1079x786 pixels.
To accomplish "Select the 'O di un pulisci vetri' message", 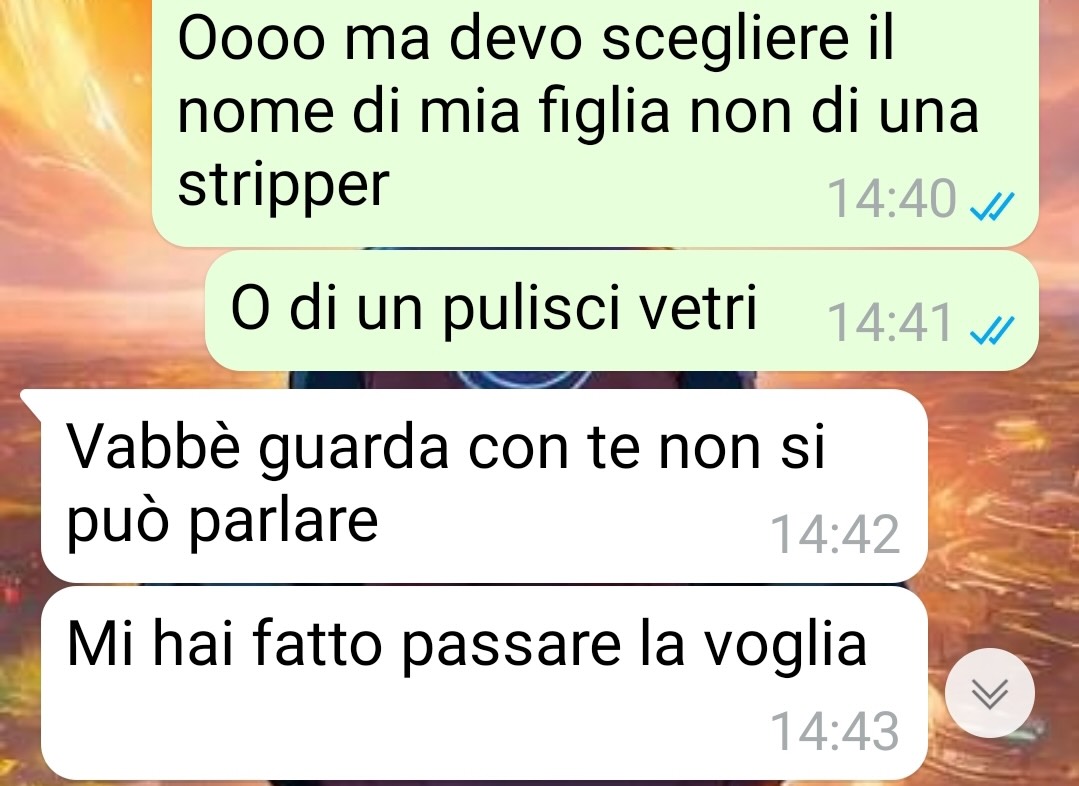I will point(621,310).
